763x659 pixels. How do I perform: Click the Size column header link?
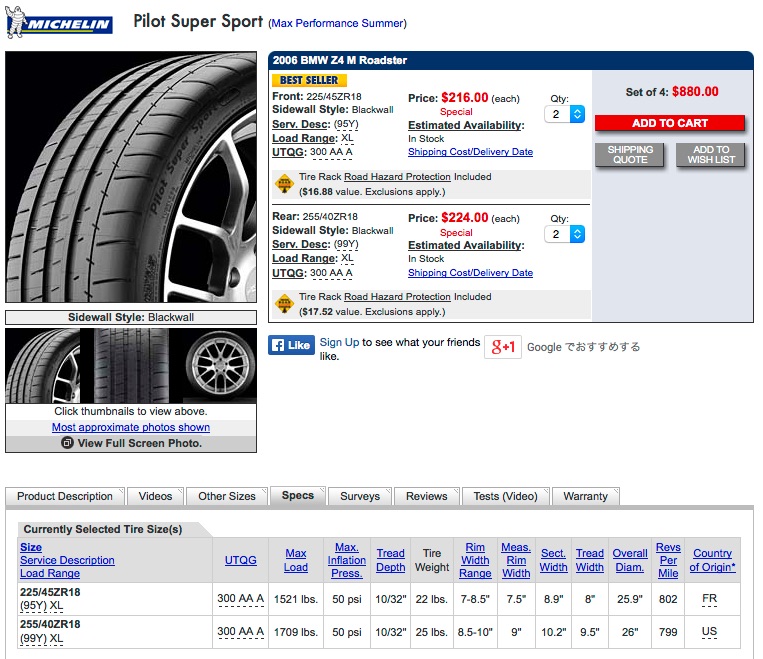click(x=31, y=547)
